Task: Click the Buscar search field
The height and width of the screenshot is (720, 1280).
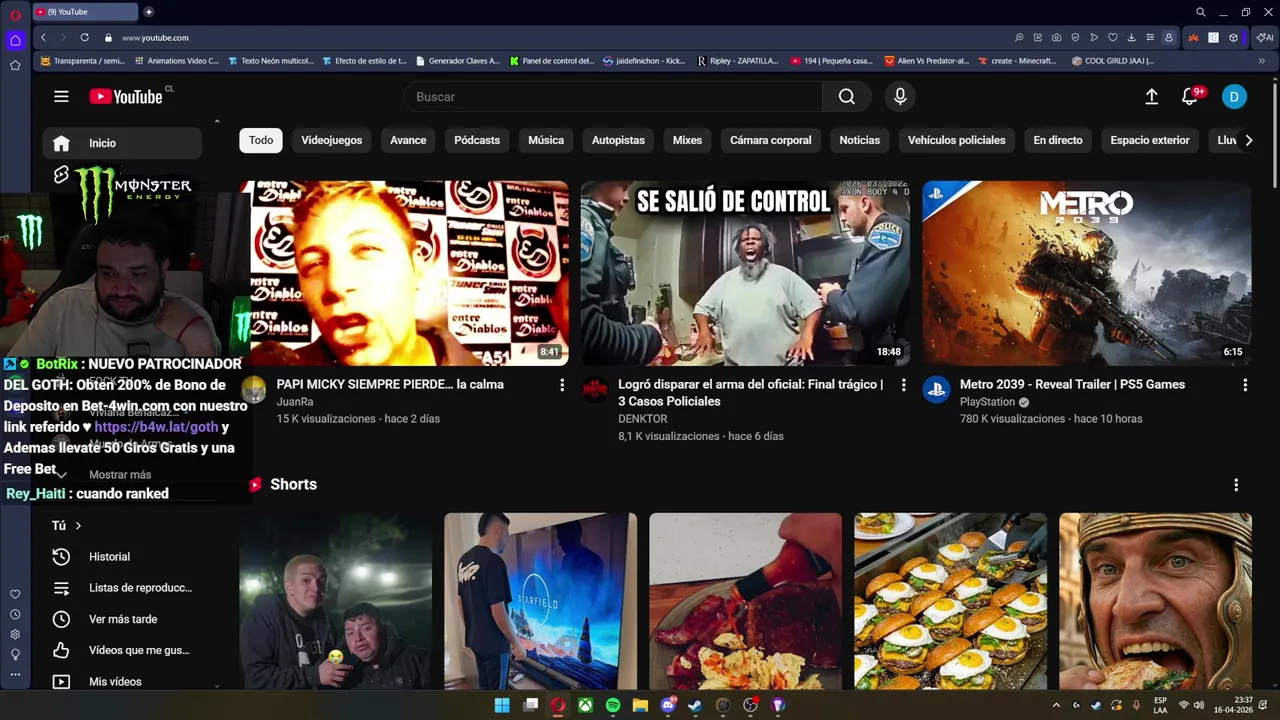Action: [x=613, y=97]
